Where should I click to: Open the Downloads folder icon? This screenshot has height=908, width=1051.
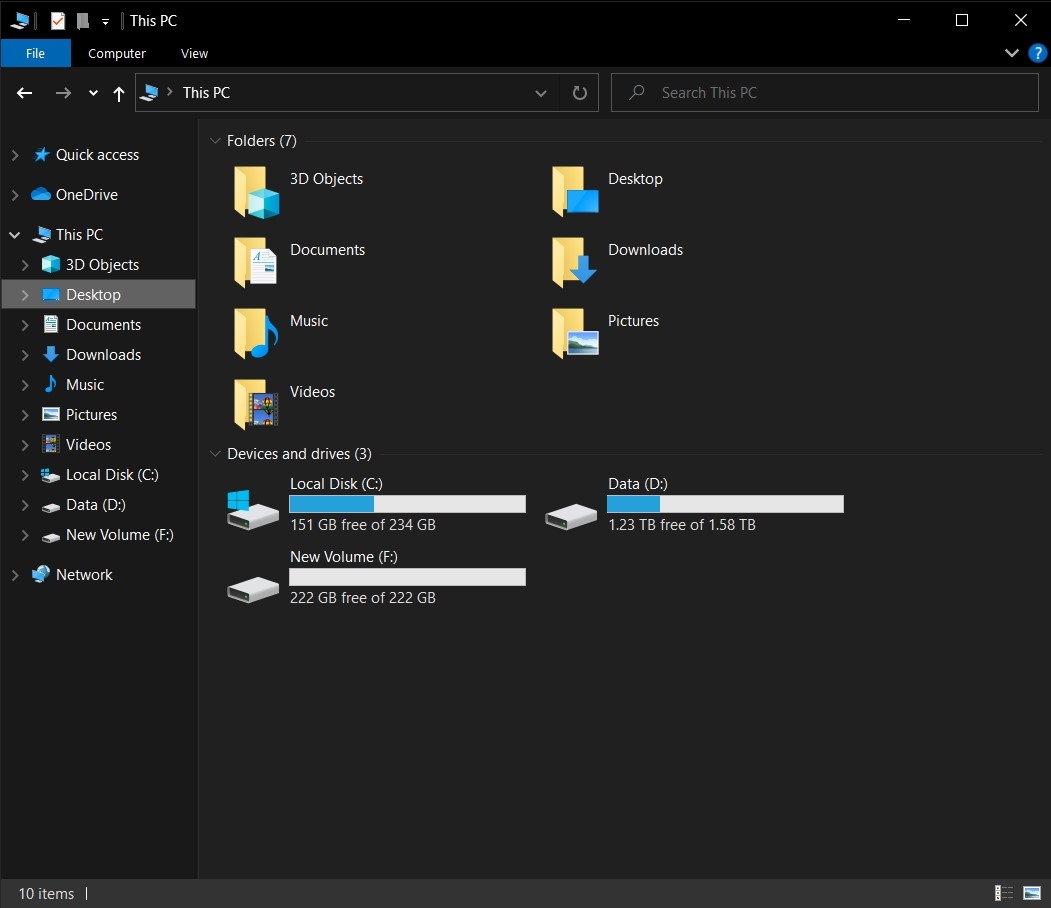572,261
